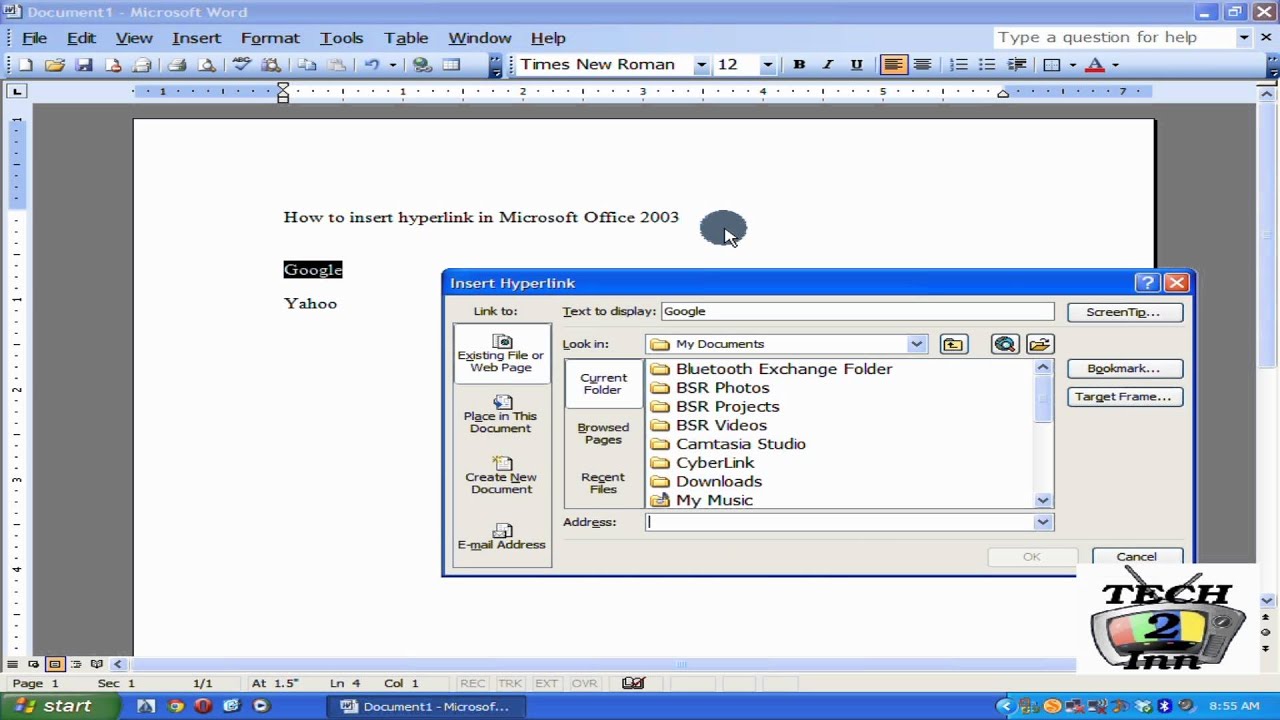Click the ScreenTip button
The width and height of the screenshot is (1280, 720).
(x=1124, y=312)
